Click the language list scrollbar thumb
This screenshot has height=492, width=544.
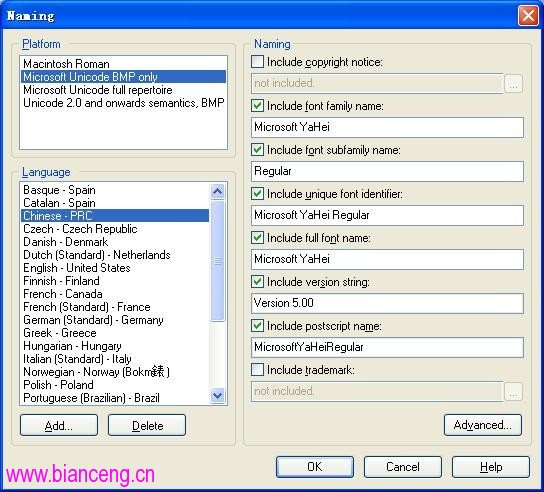pyautogui.click(x=218, y=261)
